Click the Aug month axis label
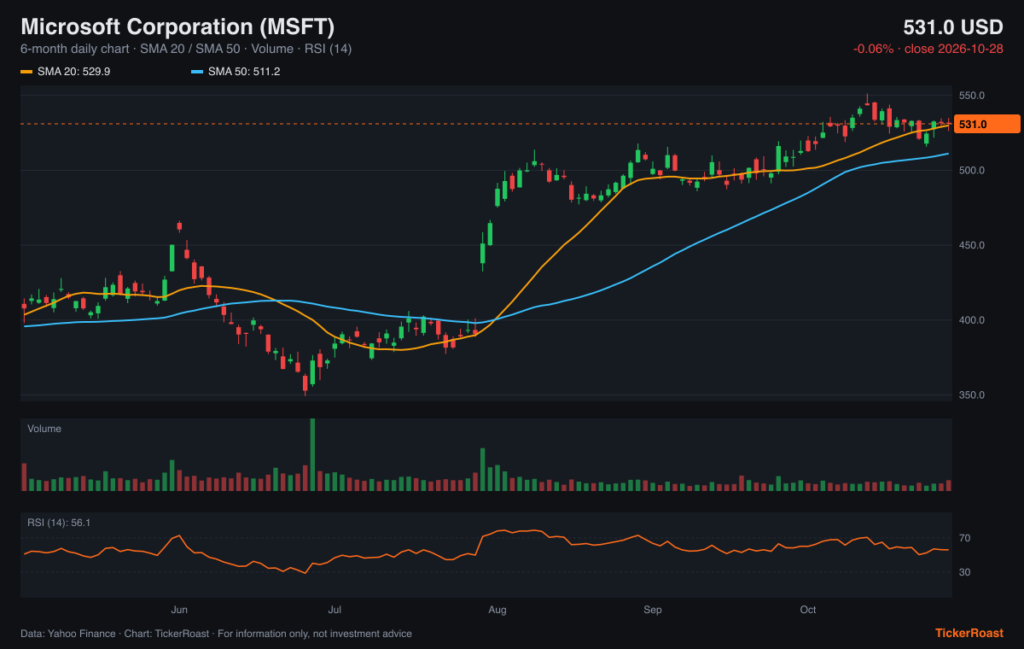 pyautogui.click(x=497, y=610)
